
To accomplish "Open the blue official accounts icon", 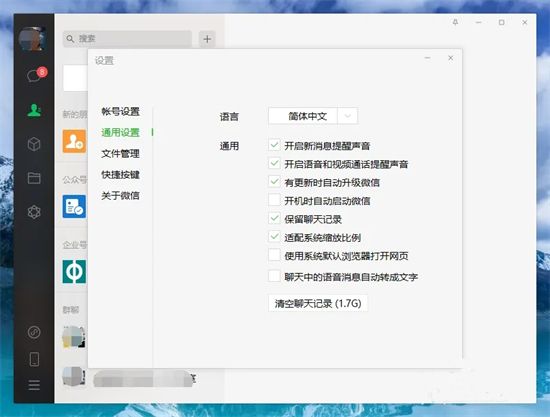I will (74, 207).
